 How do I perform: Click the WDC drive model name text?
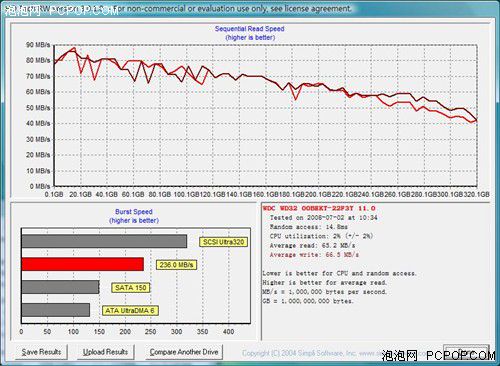tap(319, 208)
